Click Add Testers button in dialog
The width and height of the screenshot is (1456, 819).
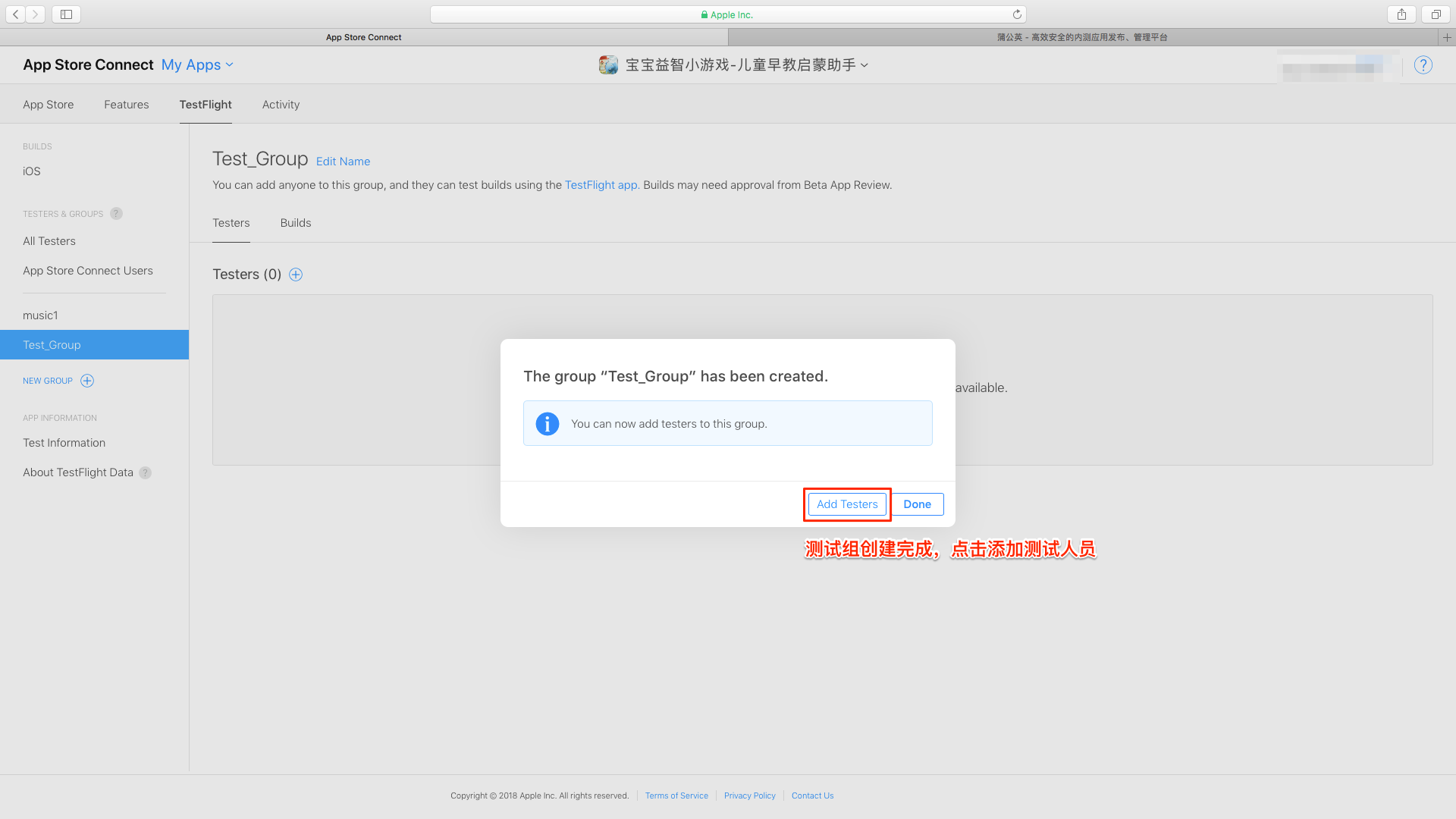pyautogui.click(x=847, y=504)
